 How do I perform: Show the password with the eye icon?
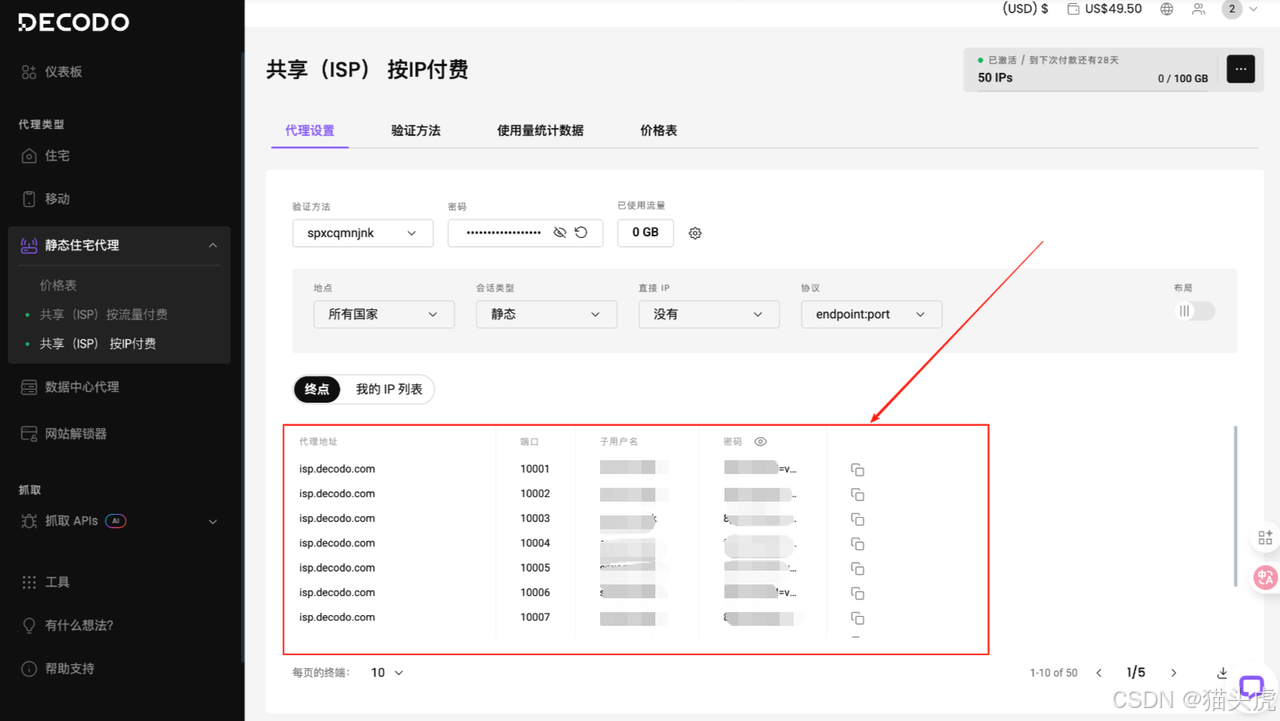(x=561, y=233)
